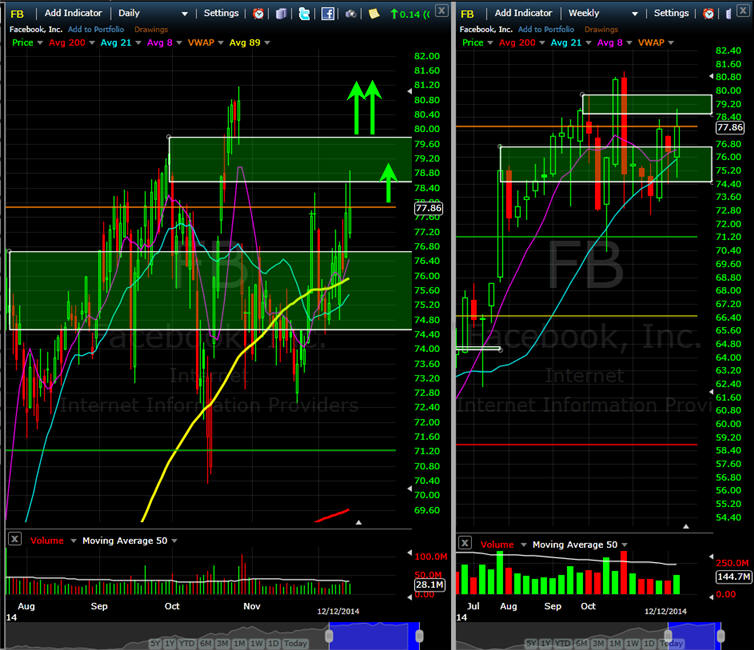Click left handle of Daily range slider
Image resolution: width=754 pixels, height=650 pixels.
pos(329,636)
